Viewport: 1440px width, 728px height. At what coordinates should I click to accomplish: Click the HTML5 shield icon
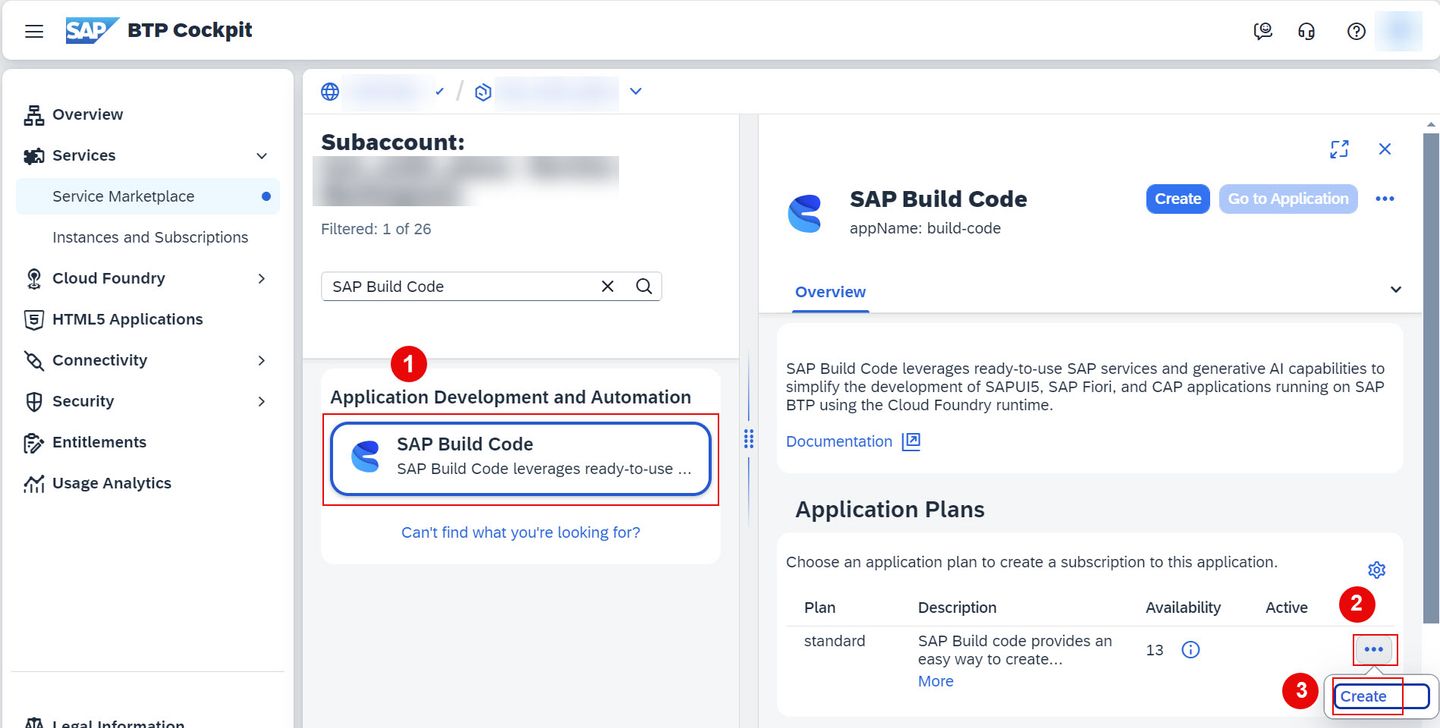[34, 320]
